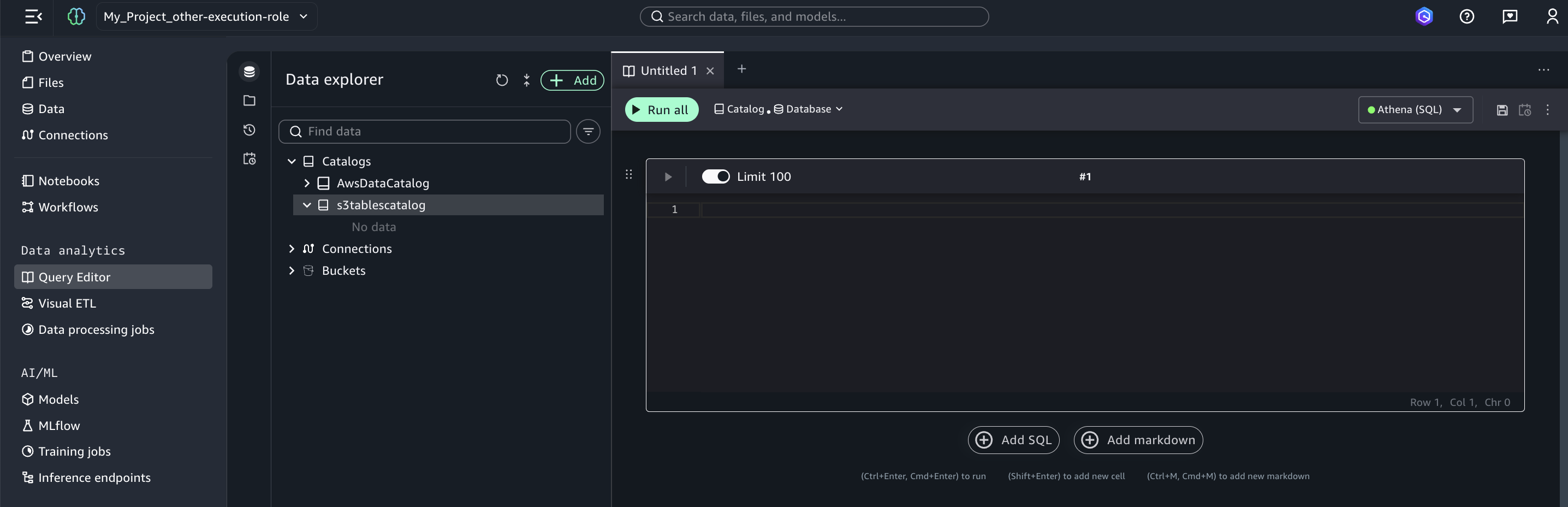This screenshot has height=507, width=1568.
Task: Collapse the left navigation menu
Action: pos(33,16)
